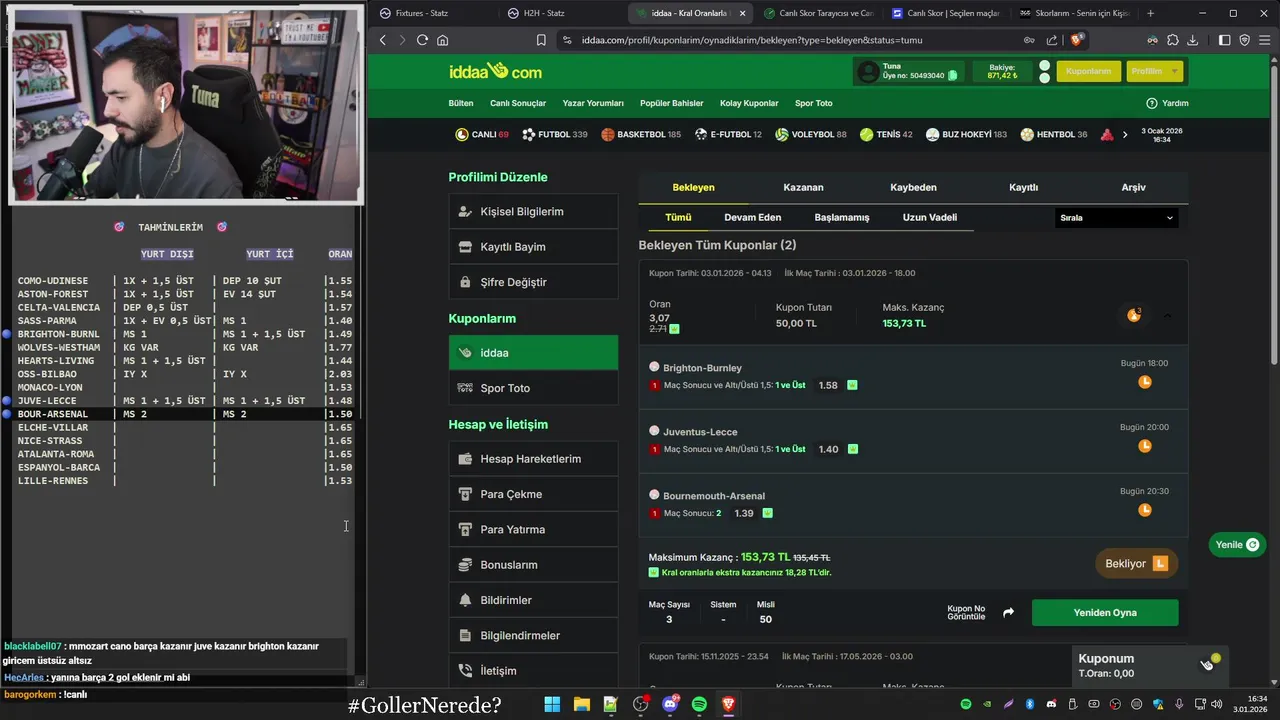The height and width of the screenshot is (720, 1280).
Task: Open the browser extensions puzzle icon
Action: coord(1173,40)
